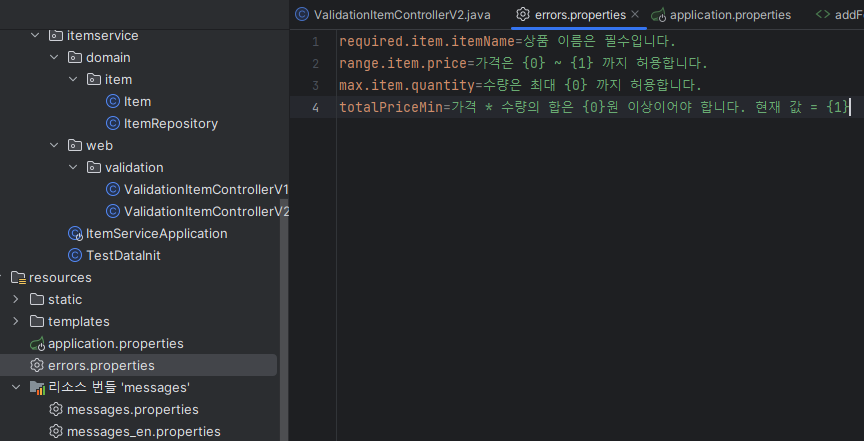Click the project tree vertical scrollbar
This screenshot has height=441, width=864.
284,320
